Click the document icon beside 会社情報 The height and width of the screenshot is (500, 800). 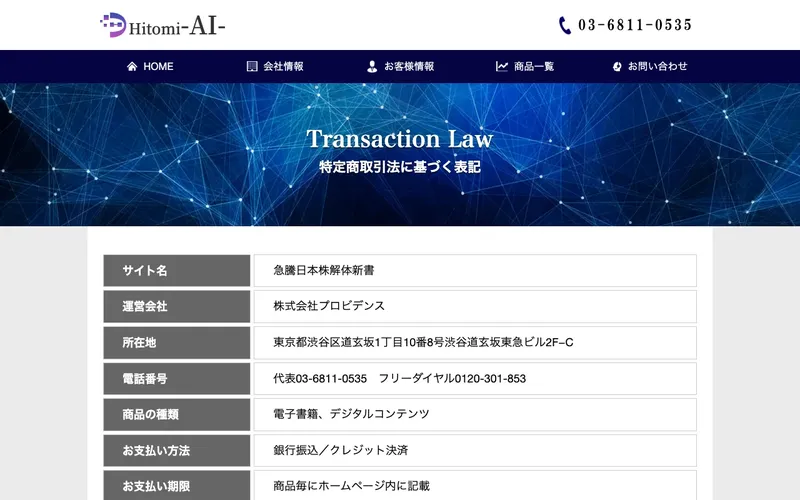[252, 66]
